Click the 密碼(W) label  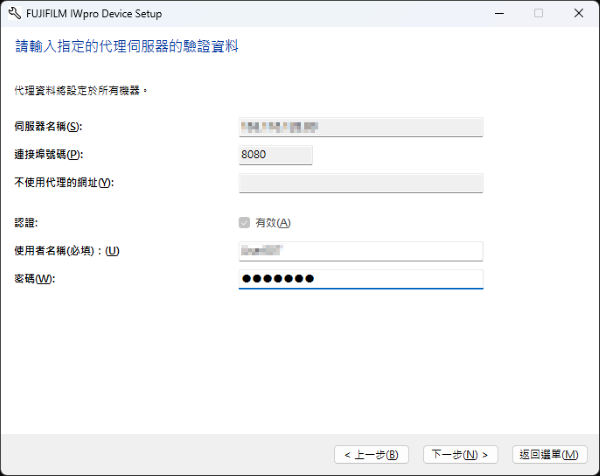[35, 278]
